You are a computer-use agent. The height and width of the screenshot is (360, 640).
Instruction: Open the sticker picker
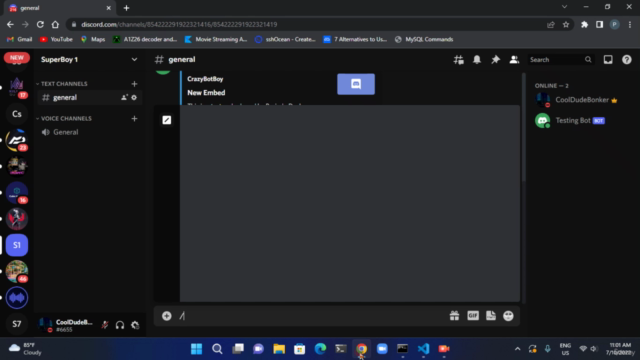(491, 316)
